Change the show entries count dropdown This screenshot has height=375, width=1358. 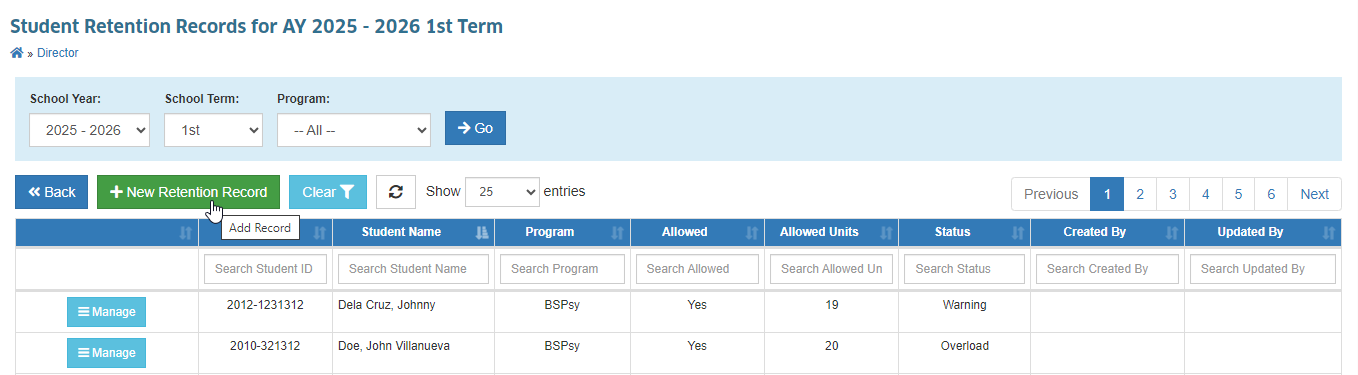click(502, 192)
